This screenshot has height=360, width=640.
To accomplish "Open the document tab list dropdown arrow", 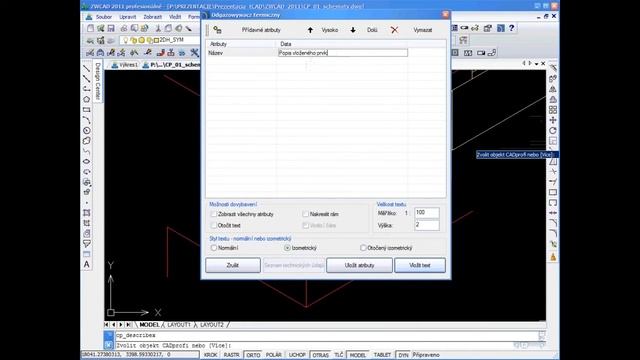I will [x=536, y=64].
